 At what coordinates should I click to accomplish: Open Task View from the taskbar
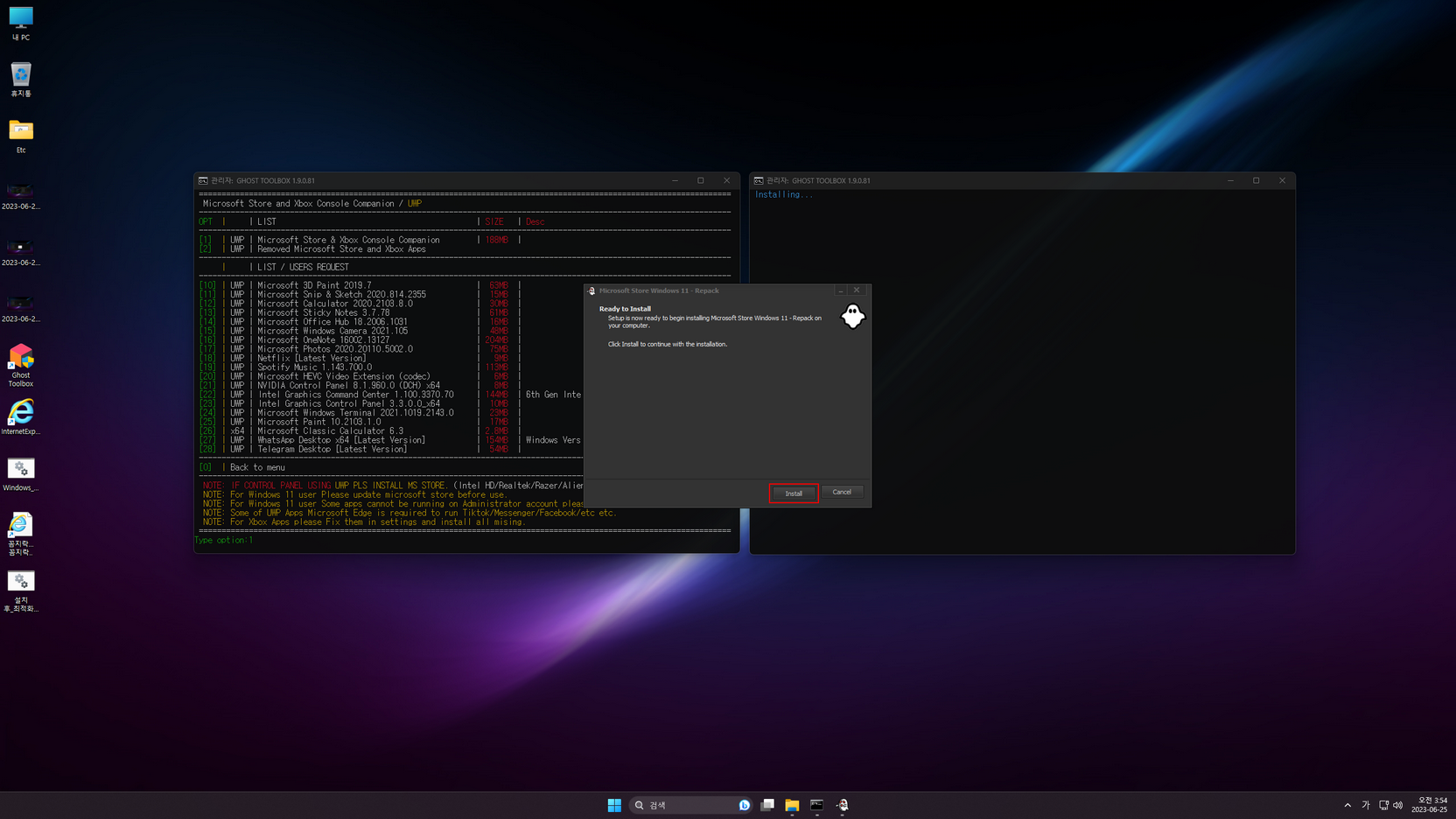767,805
